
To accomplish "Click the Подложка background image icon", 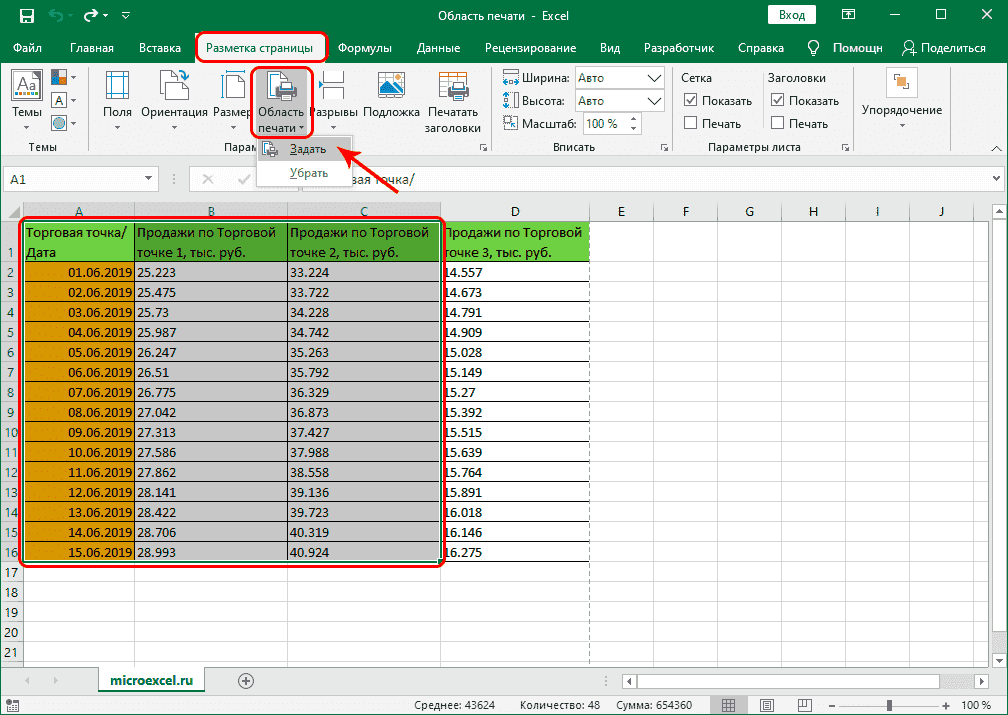I will pos(391,100).
